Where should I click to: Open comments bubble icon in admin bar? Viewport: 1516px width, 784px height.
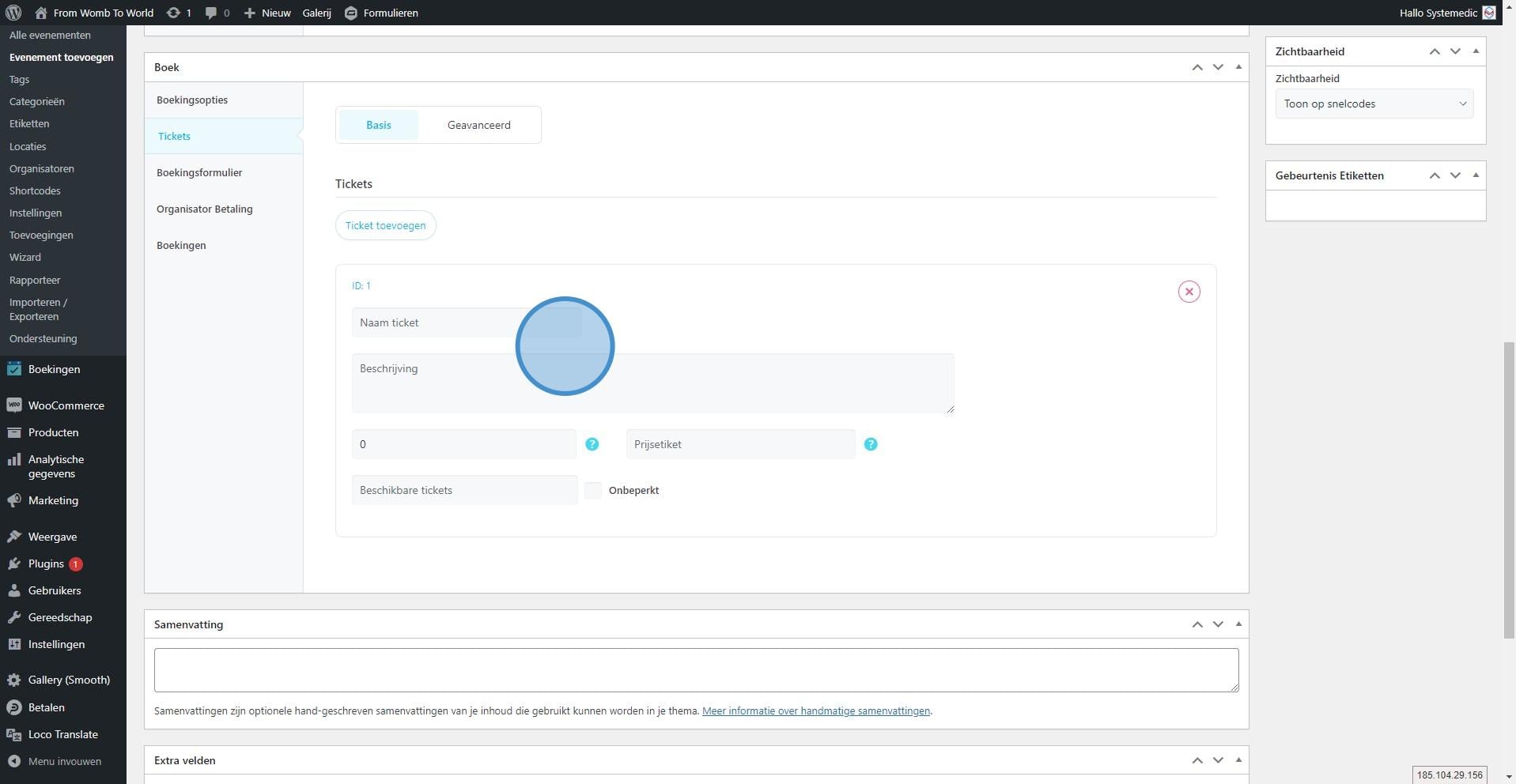point(211,13)
